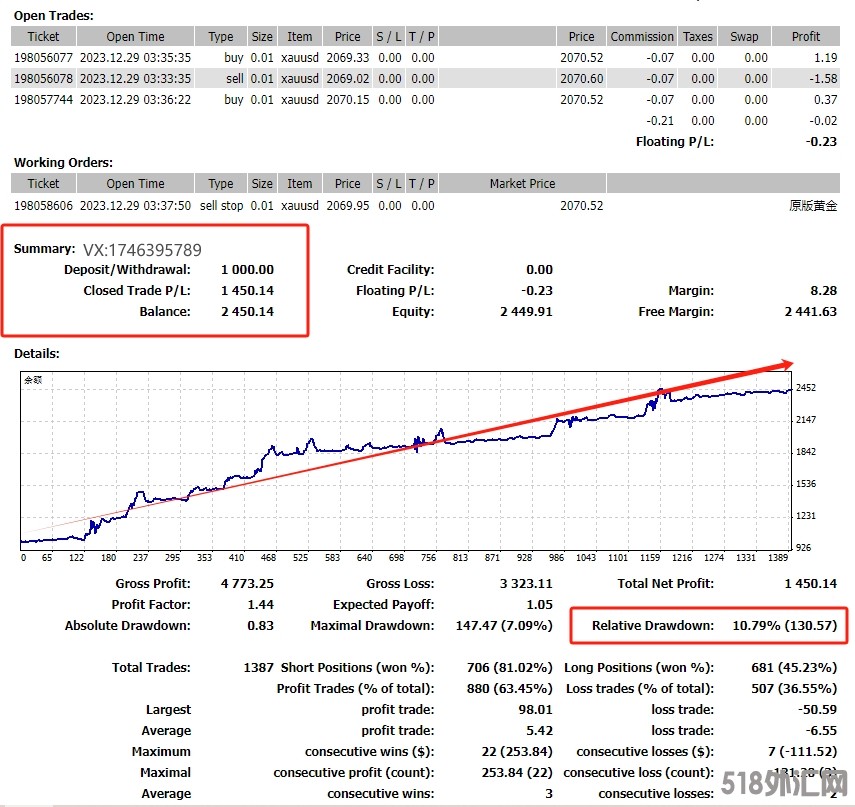
Task: Click the Profit column header in Open Trades
Action: (x=806, y=37)
